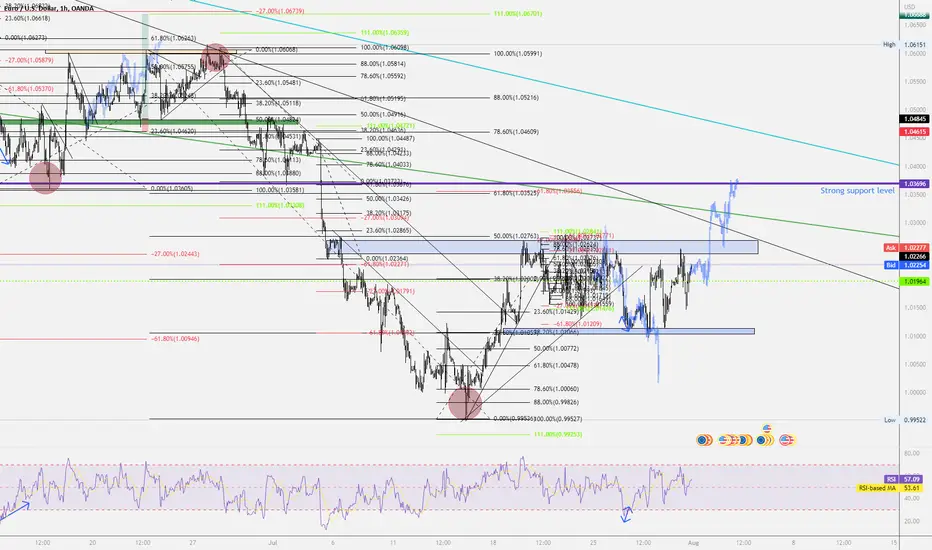The image size is (932, 550).
Task: Select the red circle drawing at the chart low
Action: [x=465, y=403]
